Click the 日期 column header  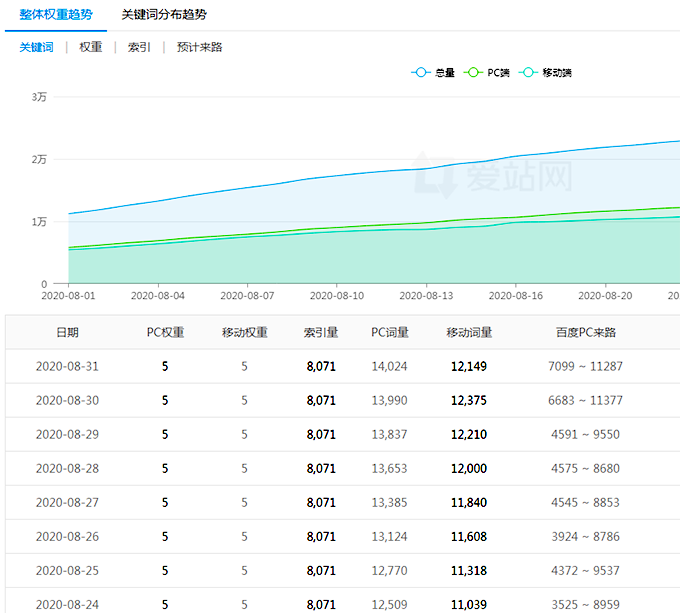point(67,333)
